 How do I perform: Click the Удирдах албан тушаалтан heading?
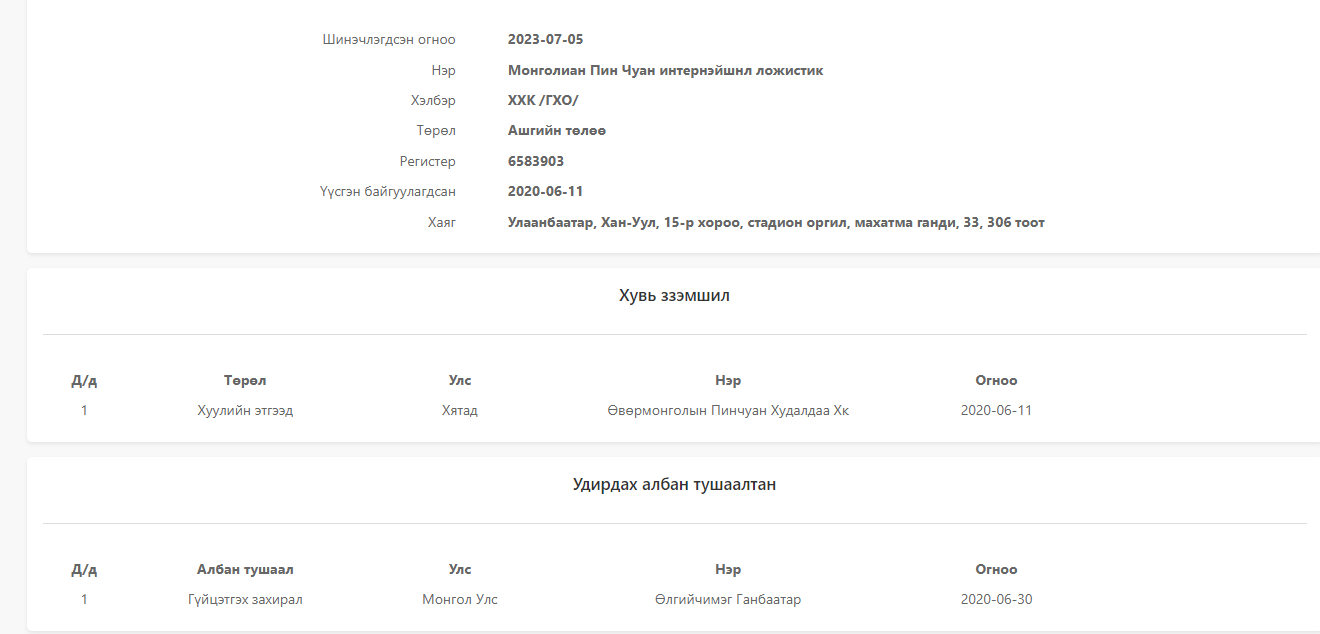point(674,485)
